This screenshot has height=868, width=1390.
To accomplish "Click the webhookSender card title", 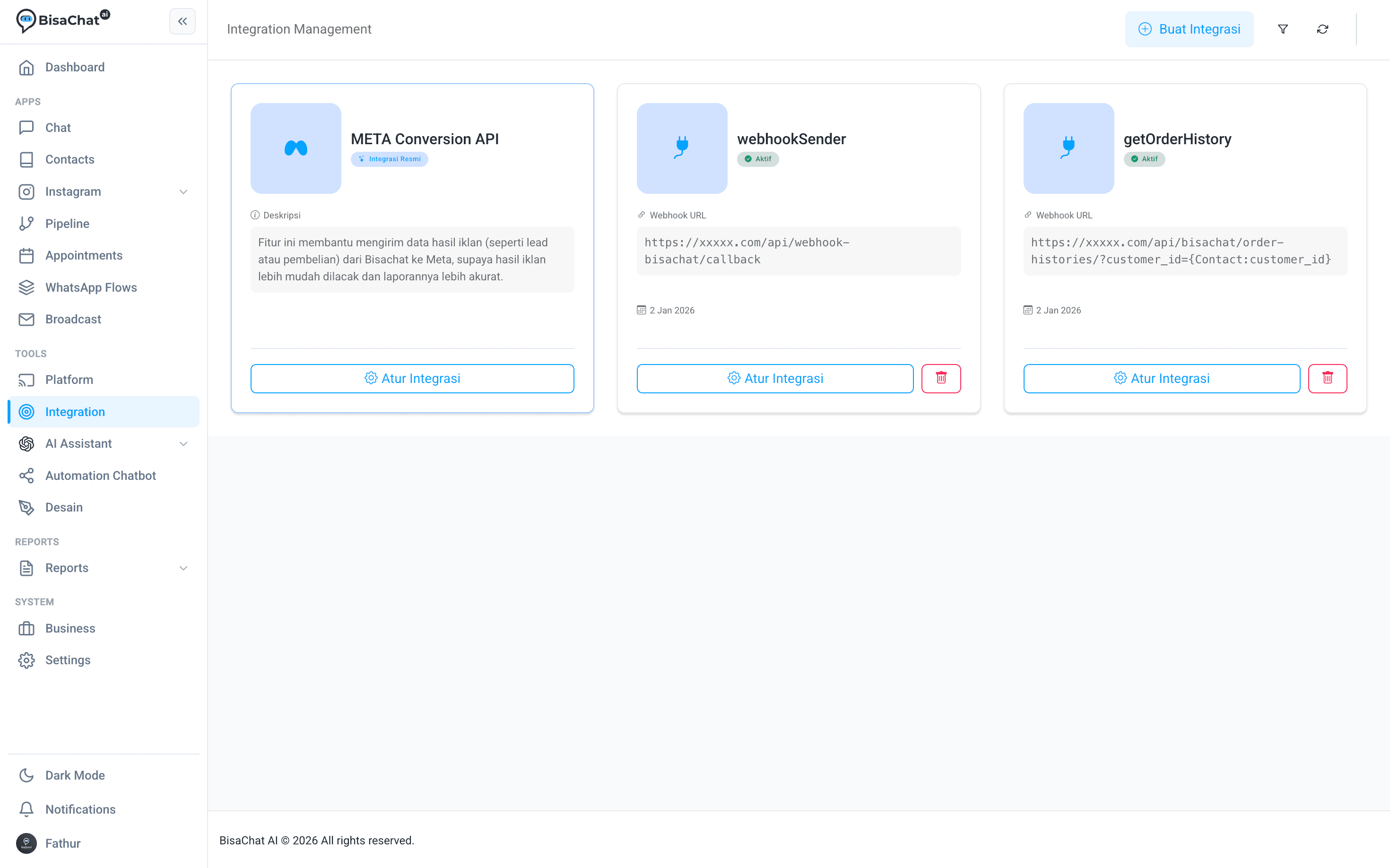I will pyautogui.click(x=791, y=139).
